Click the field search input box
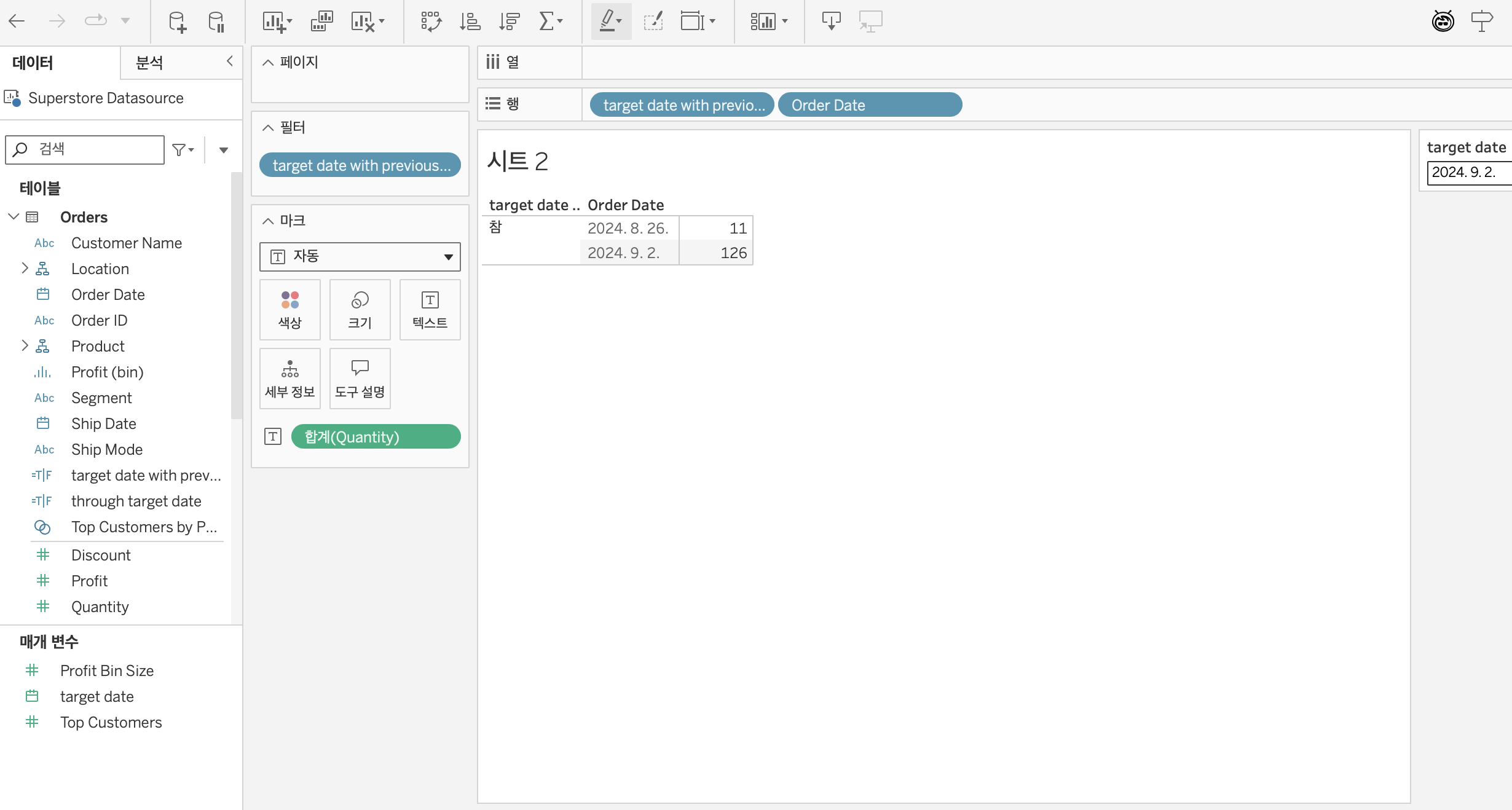Image resolution: width=1512 pixels, height=810 pixels. pos(92,149)
